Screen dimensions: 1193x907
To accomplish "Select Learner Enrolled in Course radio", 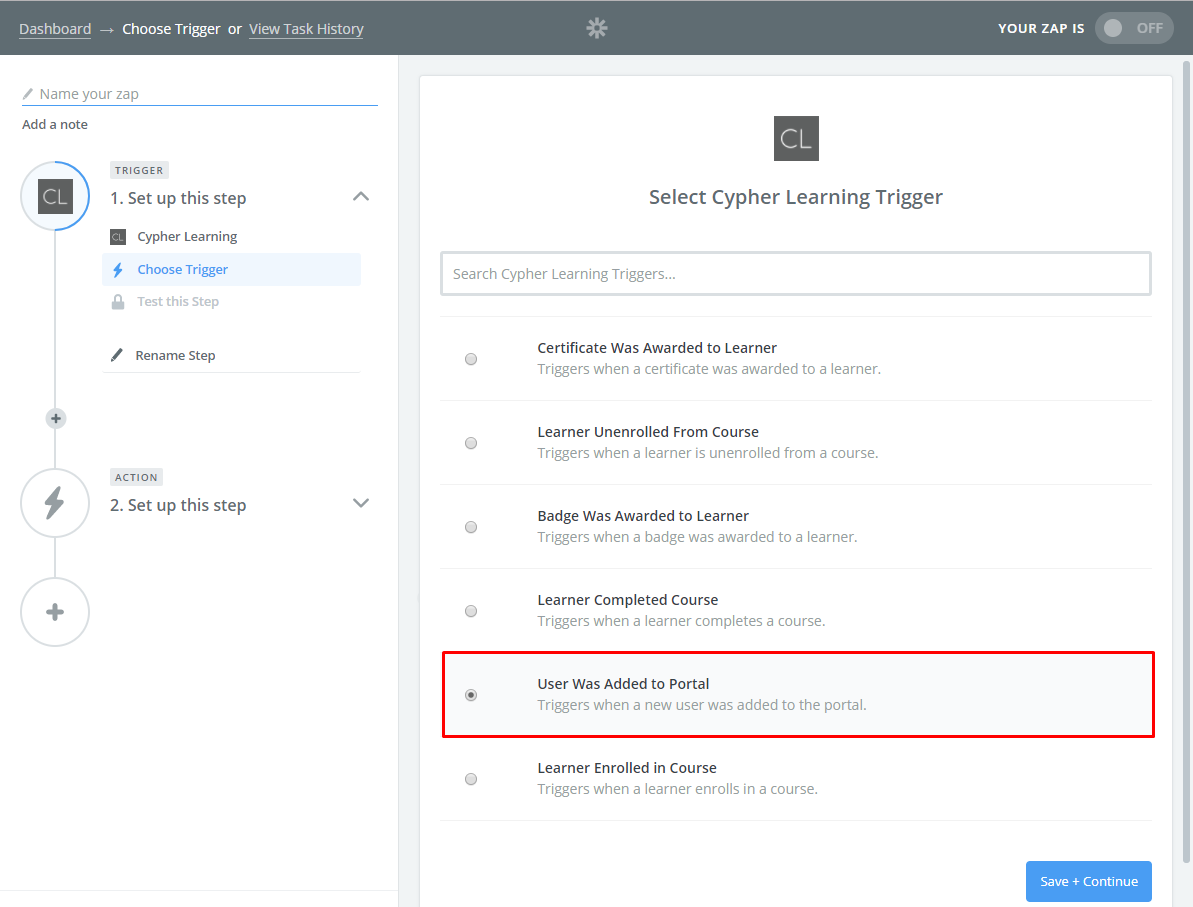I will 471,779.
